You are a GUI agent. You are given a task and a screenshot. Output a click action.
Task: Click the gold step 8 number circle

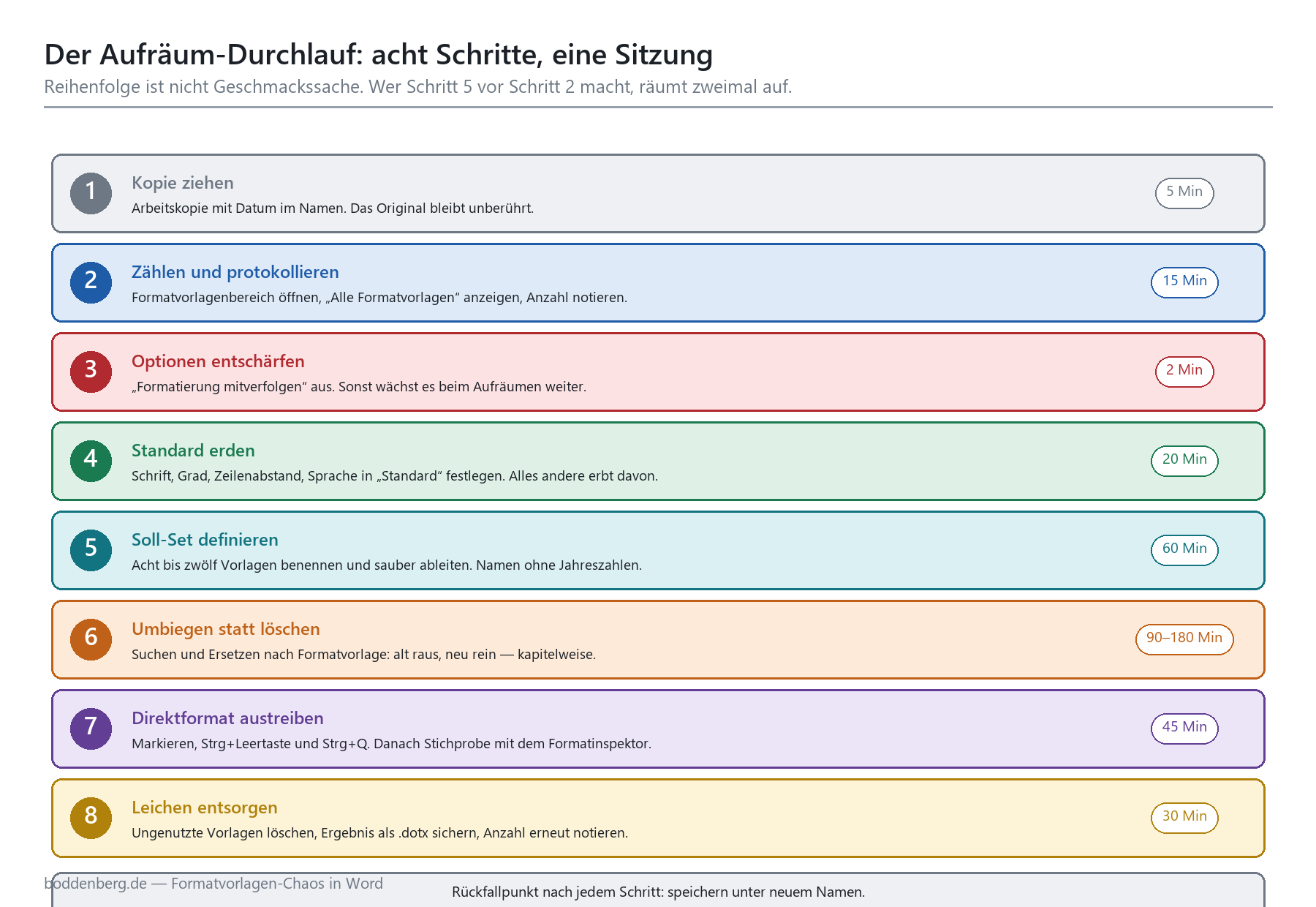(x=91, y=818)
